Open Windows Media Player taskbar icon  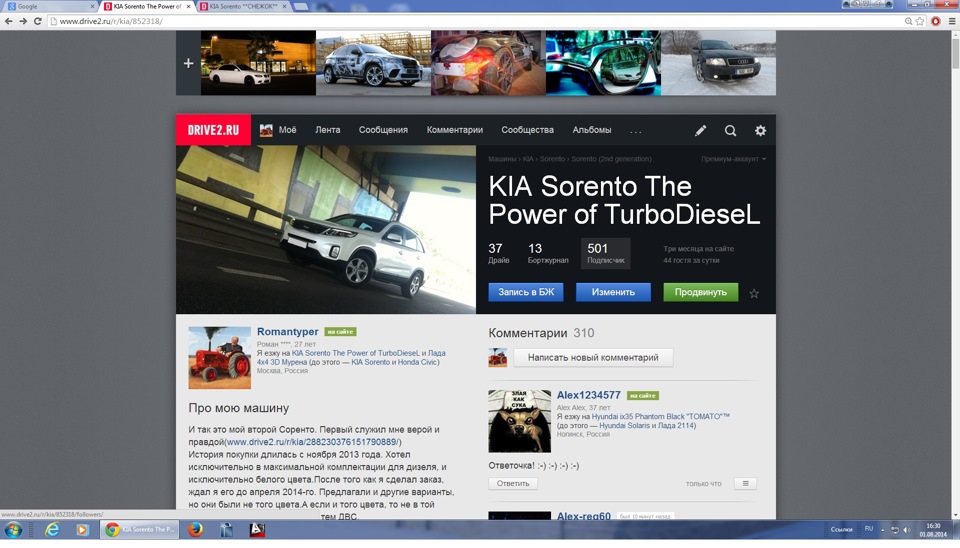pos(82,530)
